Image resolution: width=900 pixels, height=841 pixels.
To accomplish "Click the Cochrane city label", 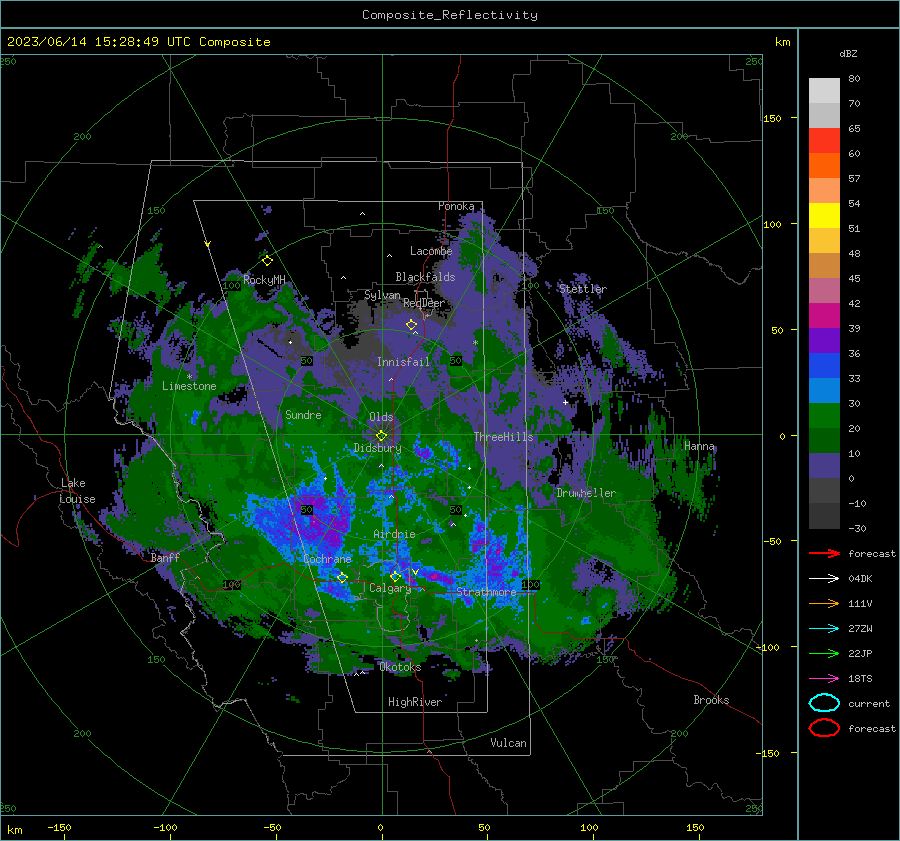I will [327, 559].
